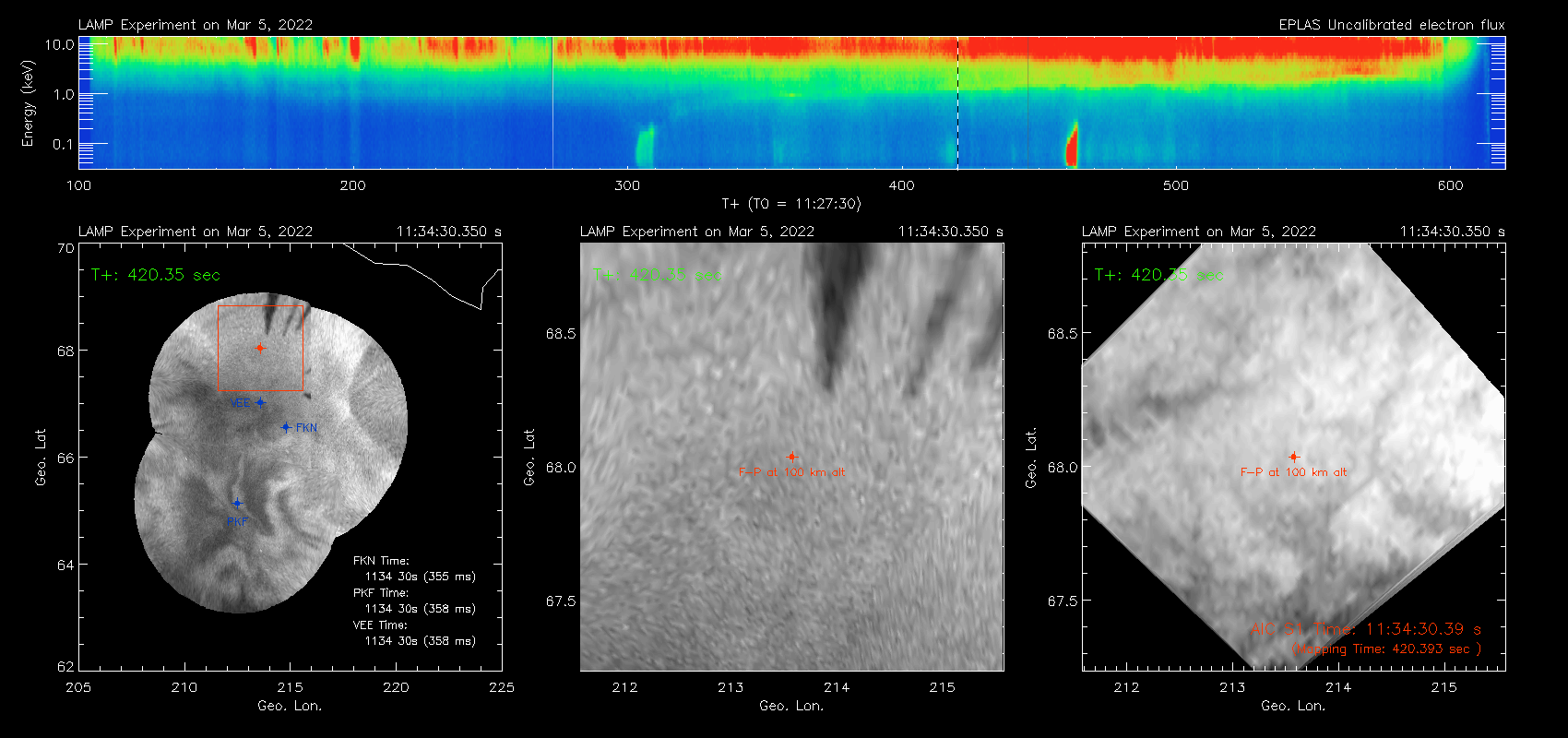1568x738 pixels.
Task: Click the 500 time tick label
Action: pyautogui.click(x=1176, y=185)
